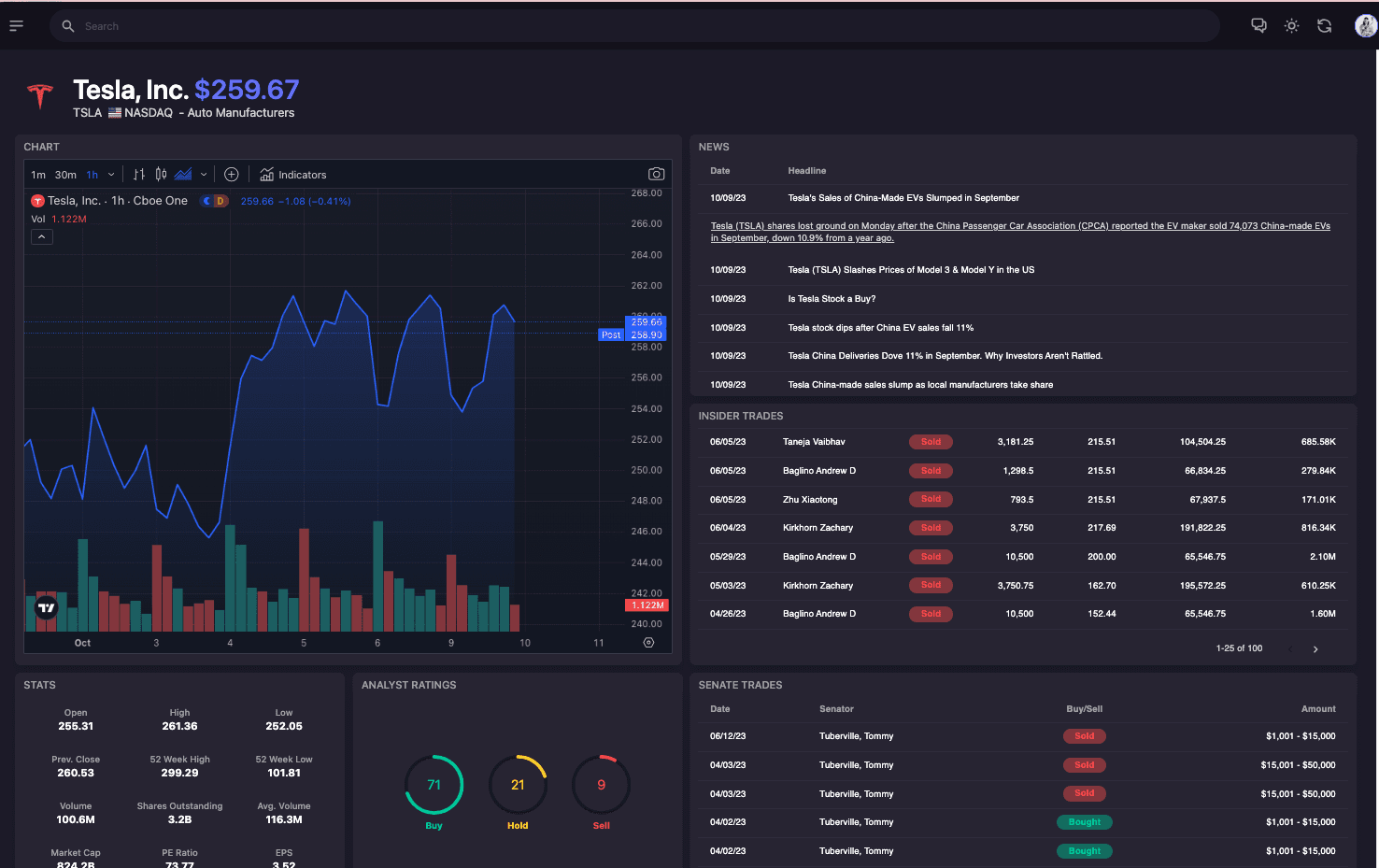Open headline Tesla China-made sales slump

920,385
